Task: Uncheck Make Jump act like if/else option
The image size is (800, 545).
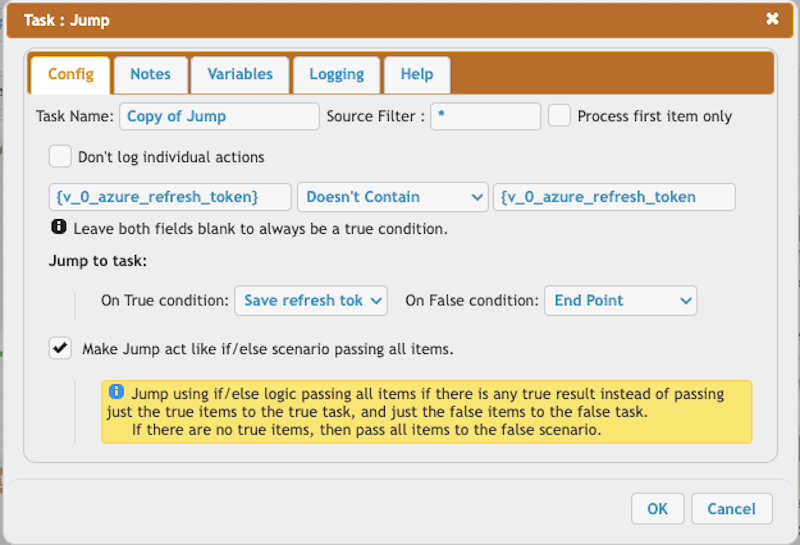Action: tap(60, 349)
